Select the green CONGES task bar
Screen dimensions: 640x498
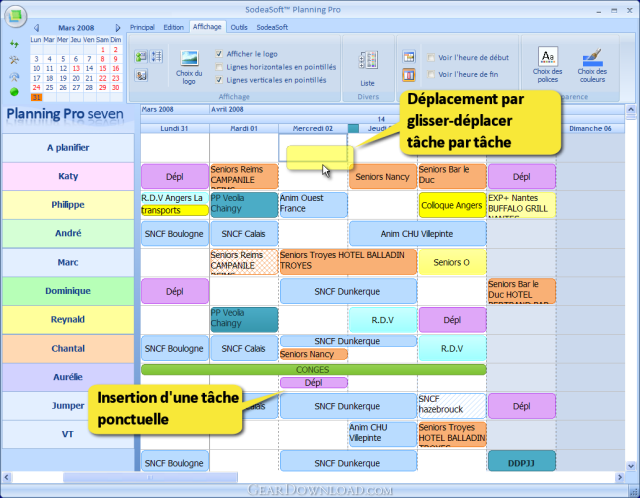pos(313,370)
